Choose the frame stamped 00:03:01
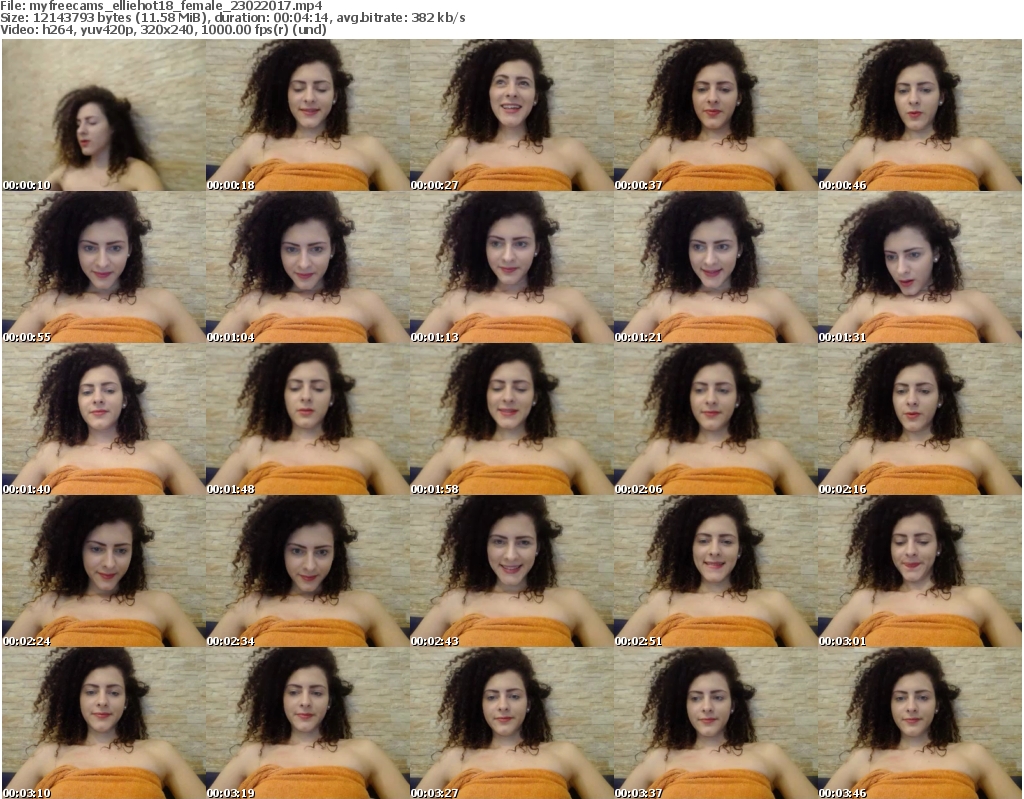This screenshot has height=799, width=1024. (x=919, y=571)
